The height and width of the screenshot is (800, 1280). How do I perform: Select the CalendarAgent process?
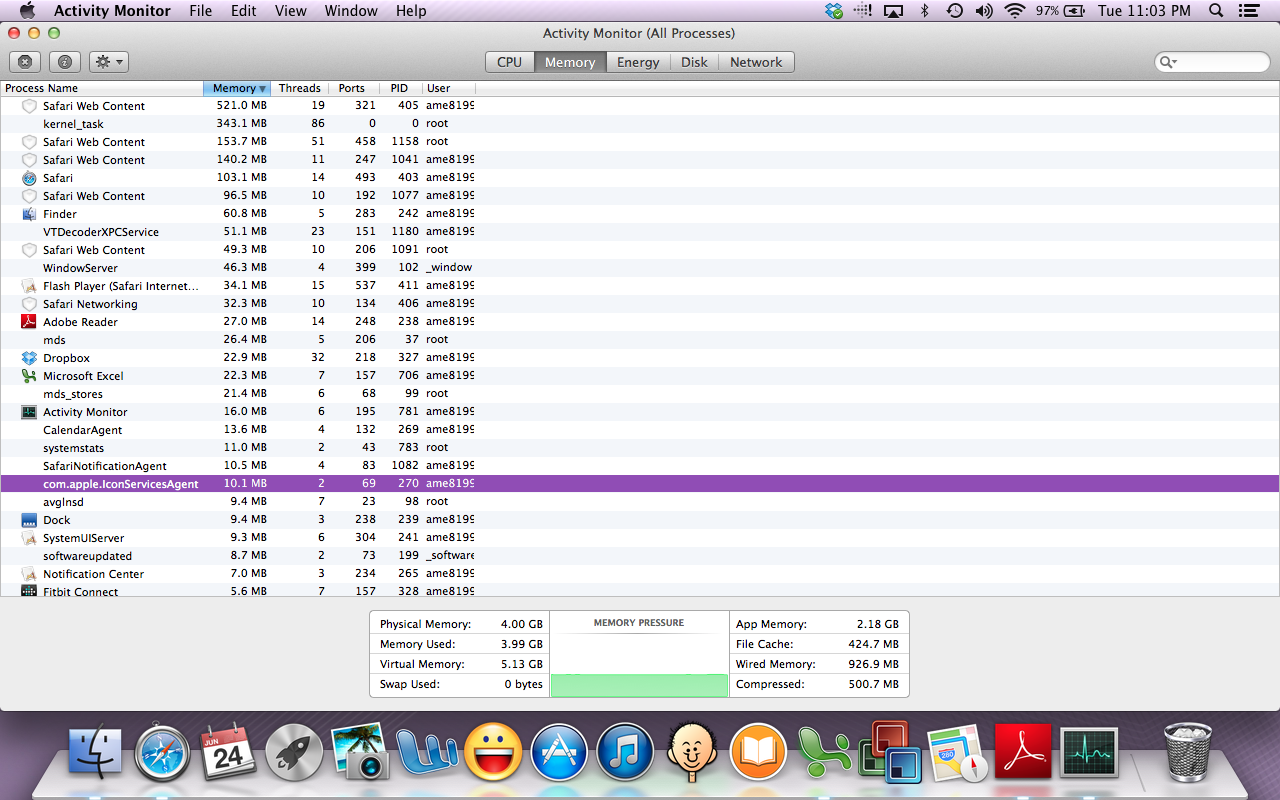pyautogui.click(x=640, y=430)
